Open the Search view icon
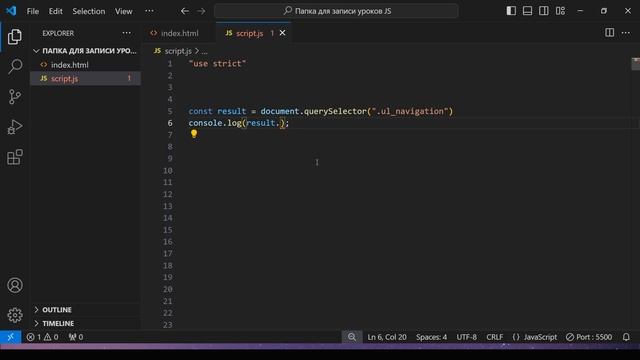The width and height of the screenshot is (640, 360). coord(15,66)
